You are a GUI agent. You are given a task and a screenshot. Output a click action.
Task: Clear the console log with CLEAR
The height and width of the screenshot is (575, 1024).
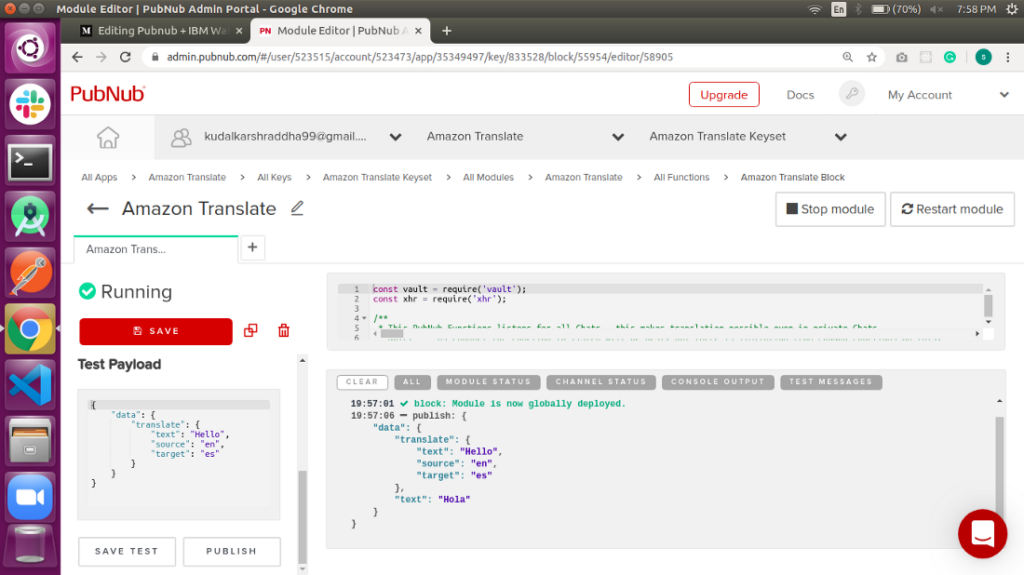[x=362, y=382]
